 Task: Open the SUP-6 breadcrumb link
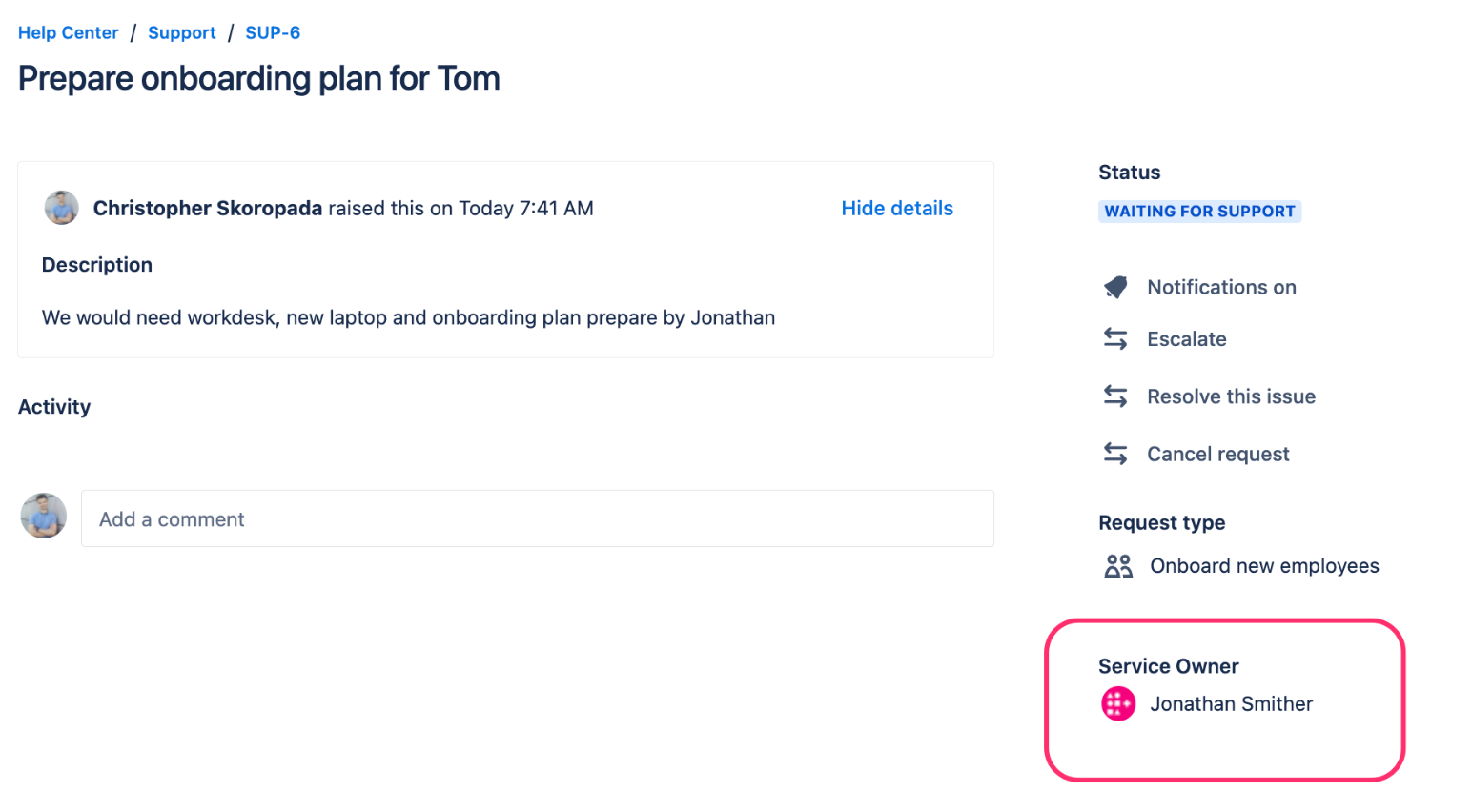click(273, 32)
